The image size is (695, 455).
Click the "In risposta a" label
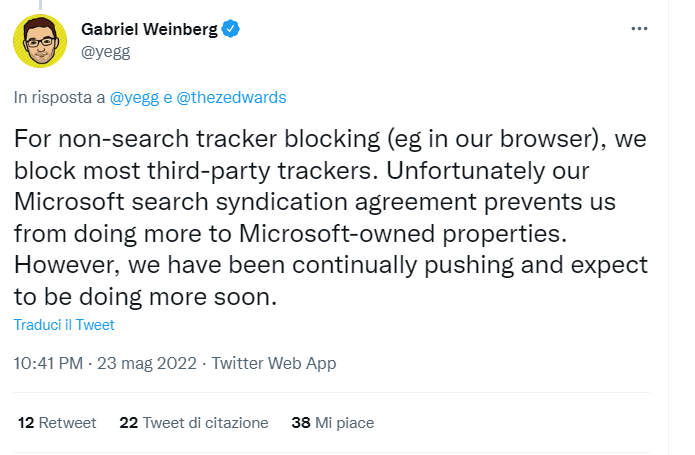point(59,97)
